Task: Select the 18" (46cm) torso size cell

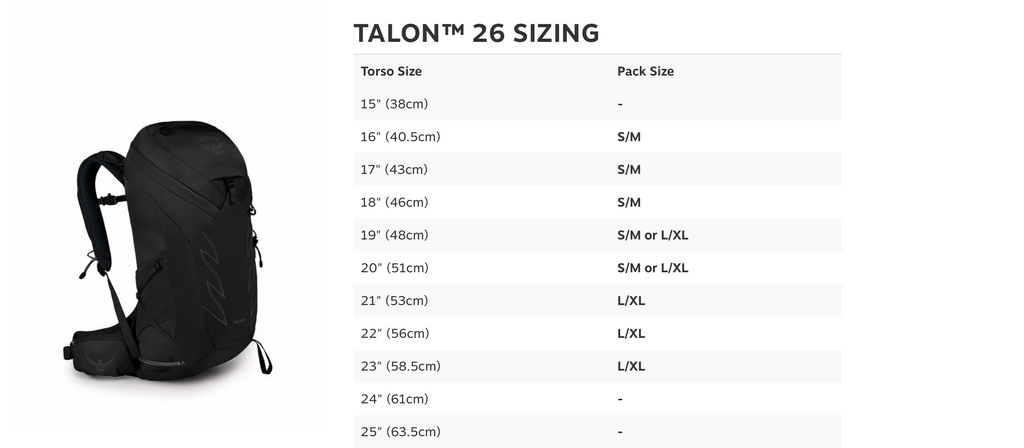Action: coord(394,202)
